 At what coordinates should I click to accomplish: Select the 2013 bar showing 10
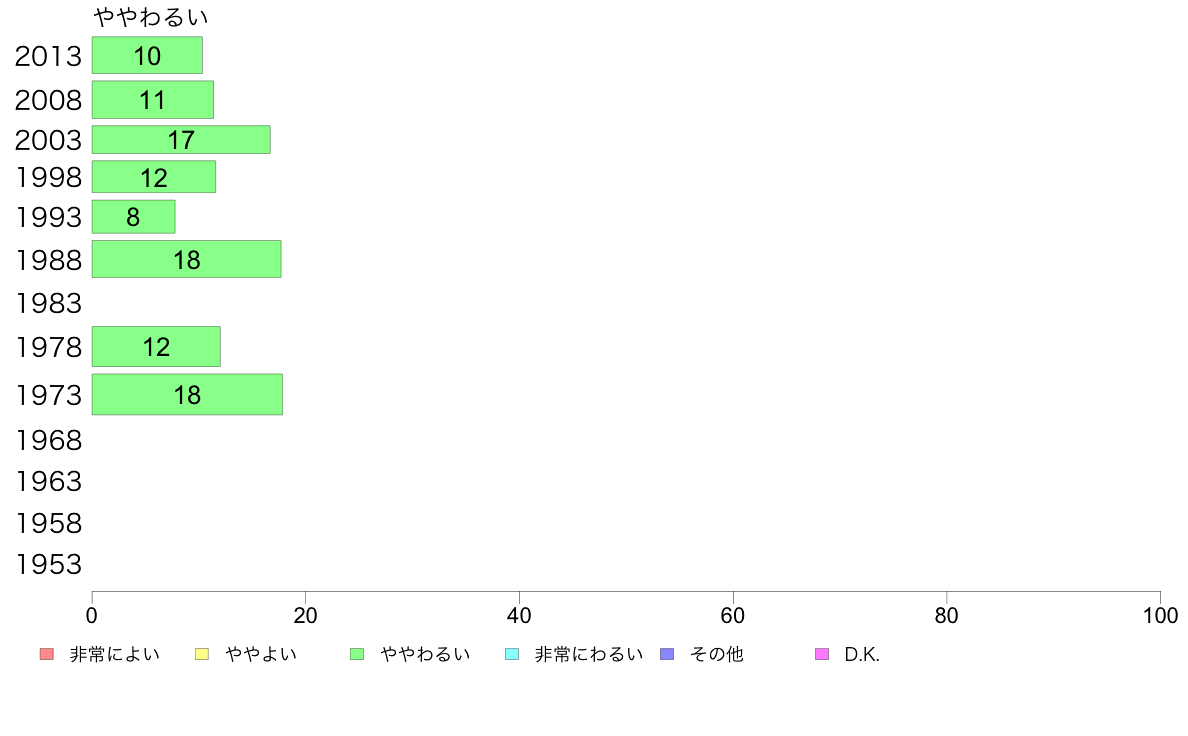[x=147, y=55]
